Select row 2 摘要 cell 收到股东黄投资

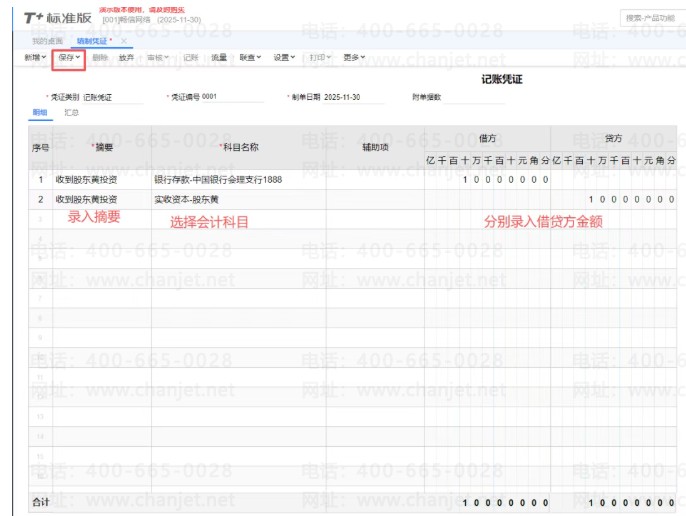pyautogui.click(x=102, y=199)
